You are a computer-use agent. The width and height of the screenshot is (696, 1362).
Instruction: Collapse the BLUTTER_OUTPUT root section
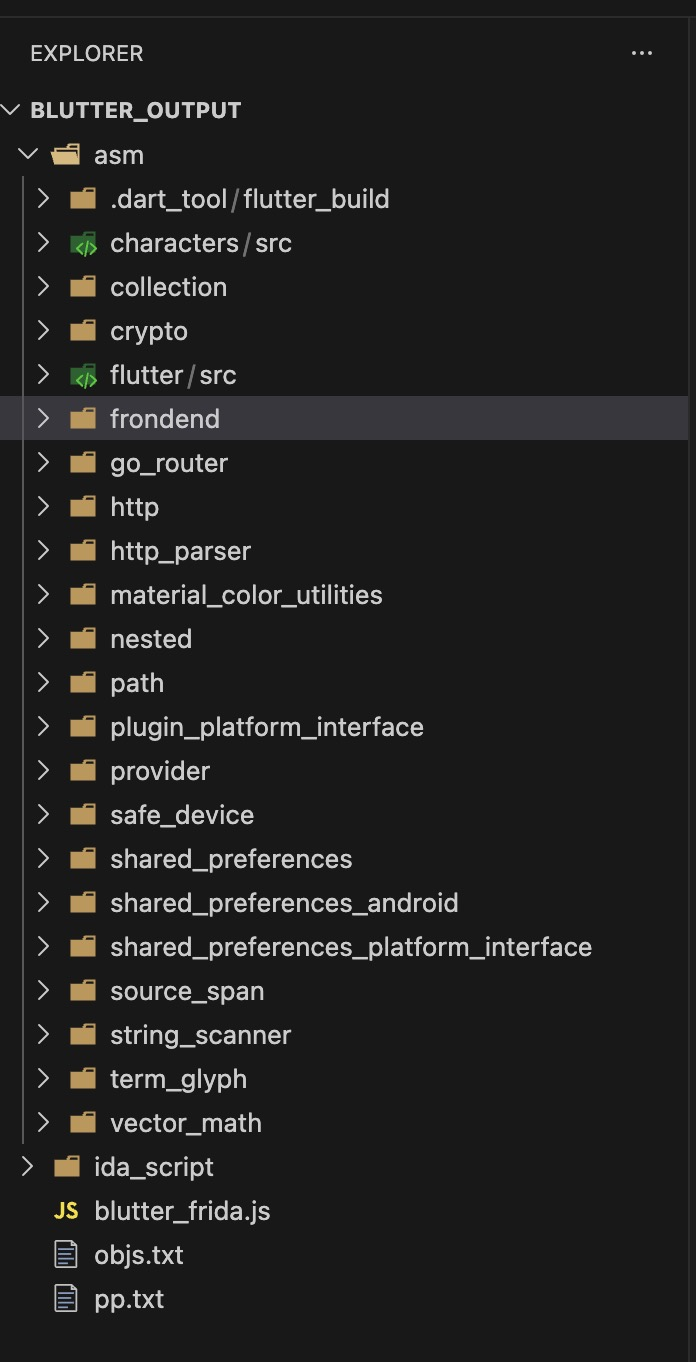click(12, 110)
